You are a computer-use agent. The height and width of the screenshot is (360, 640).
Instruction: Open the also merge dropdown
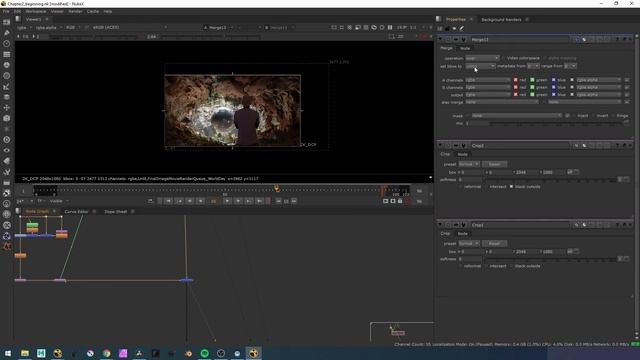tap(502, 102)
